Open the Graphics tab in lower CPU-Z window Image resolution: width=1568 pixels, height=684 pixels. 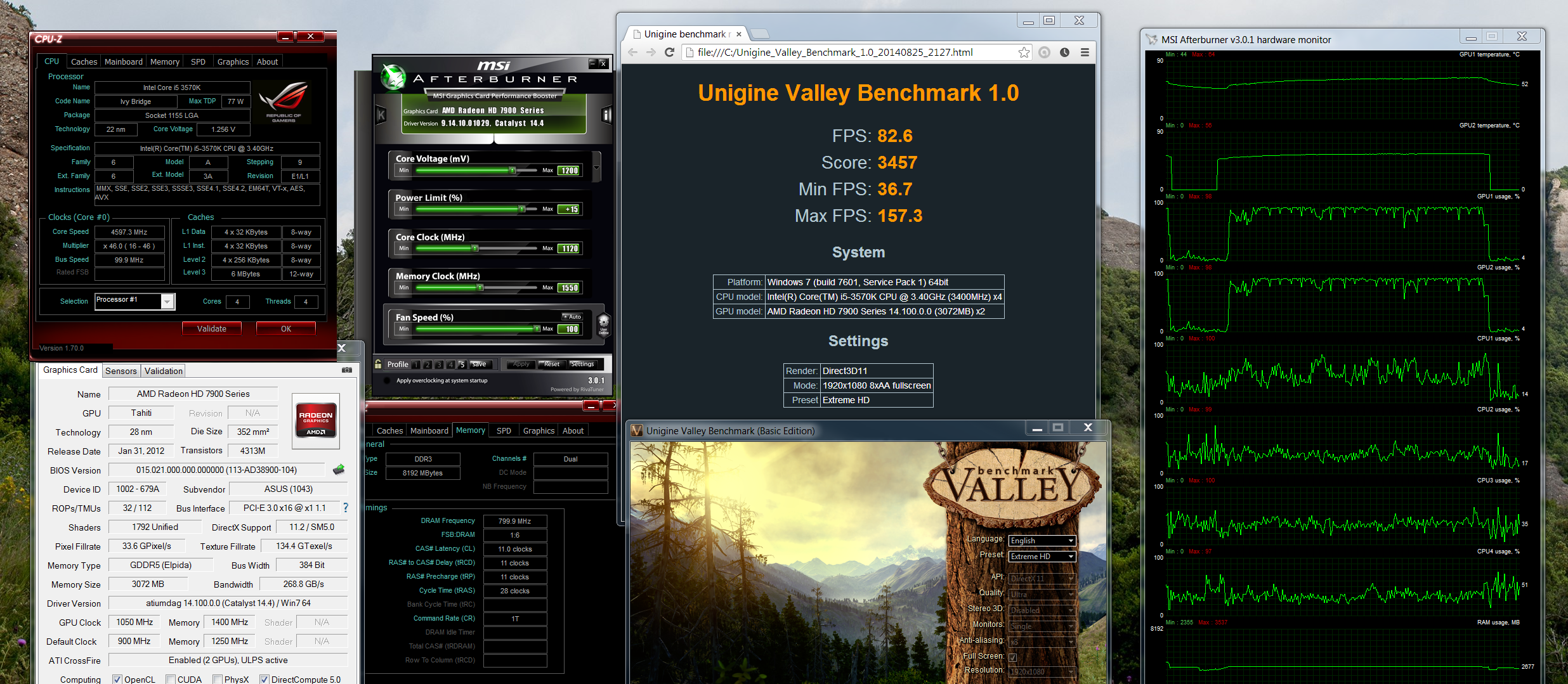(x=539, y=430)
